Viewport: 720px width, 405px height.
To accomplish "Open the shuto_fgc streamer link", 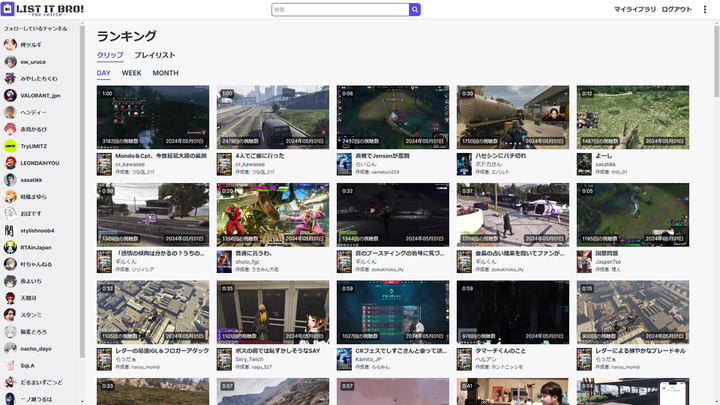I will (248, 262).
